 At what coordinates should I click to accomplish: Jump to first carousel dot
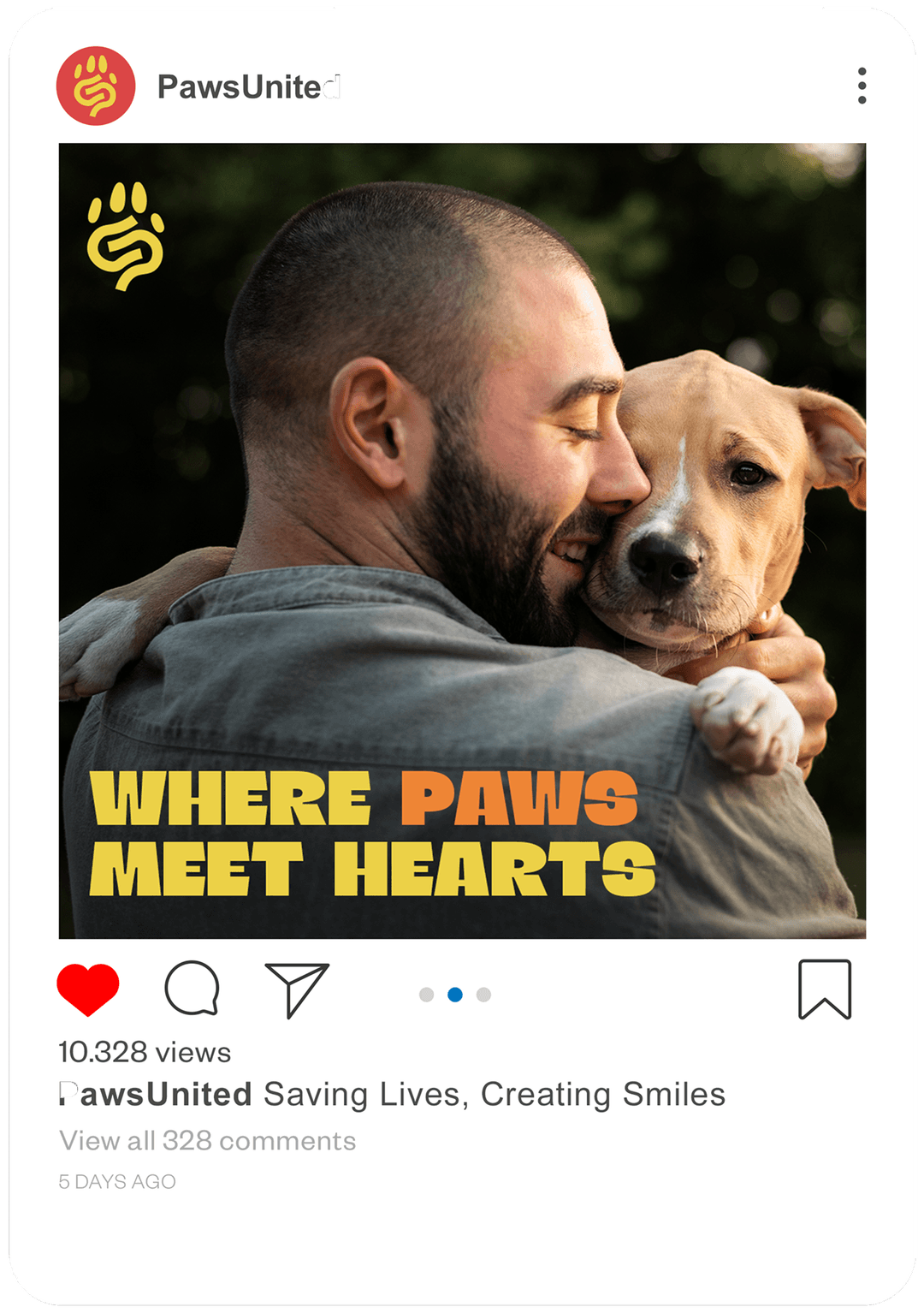[427, 995]
